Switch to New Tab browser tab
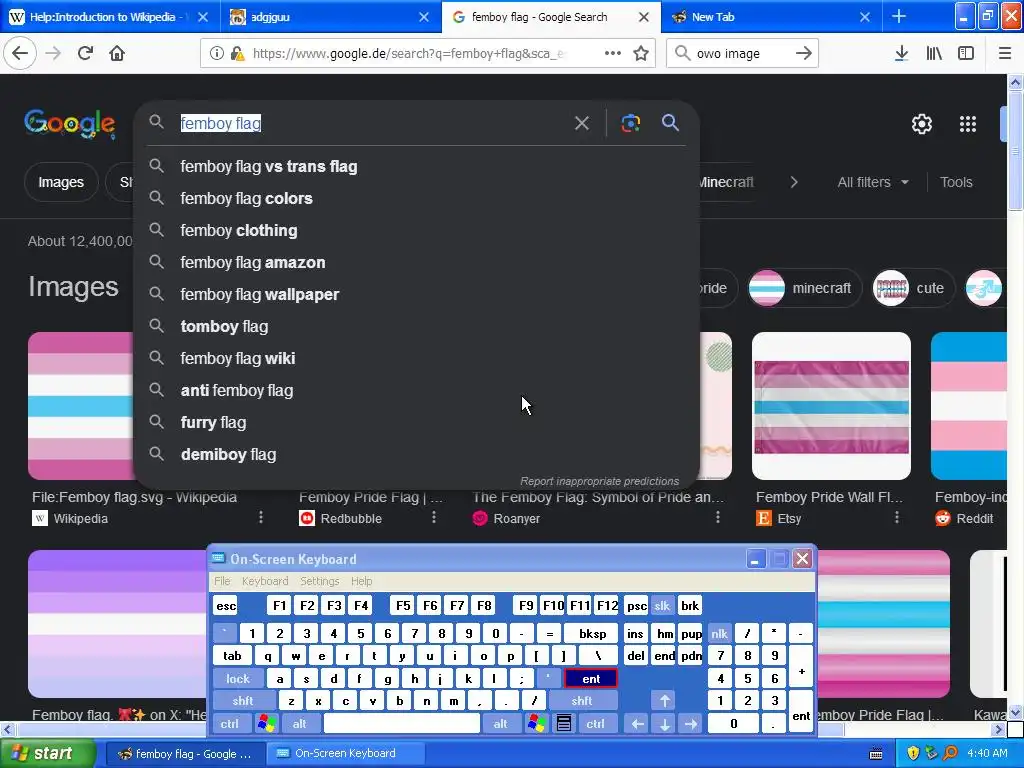 pyautogui.click(x=771, y=17)
